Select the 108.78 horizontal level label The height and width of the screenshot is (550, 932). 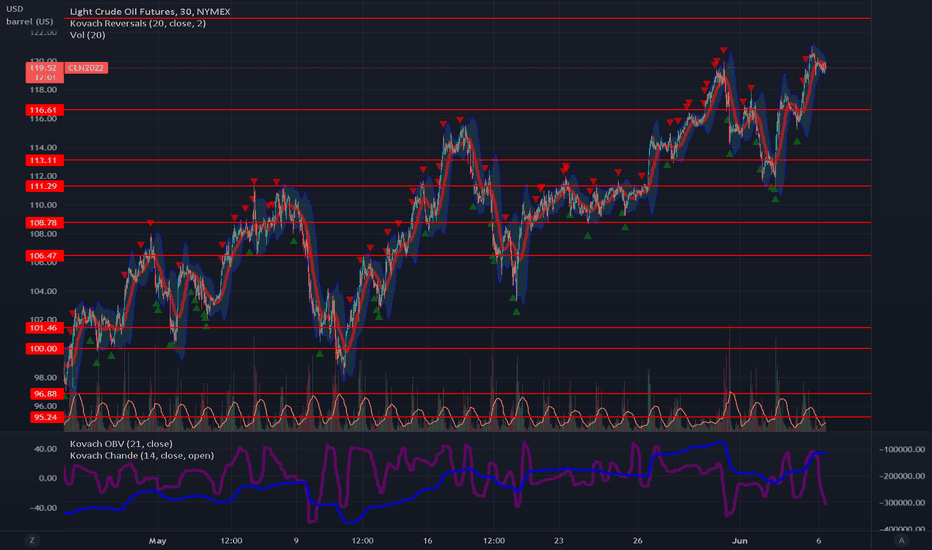(x=45, y=223)
